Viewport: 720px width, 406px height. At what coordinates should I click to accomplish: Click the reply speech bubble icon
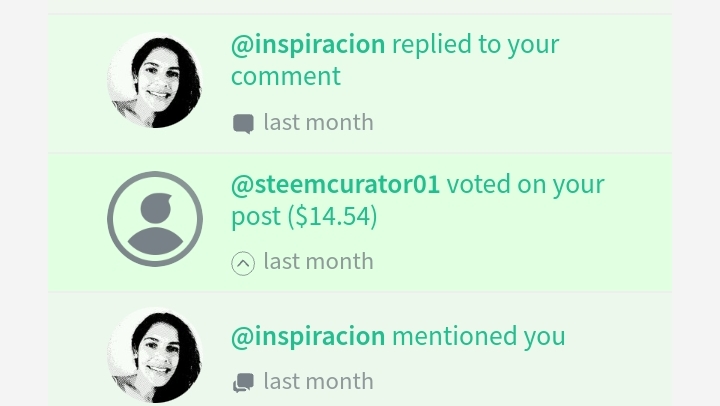click(x=243, y=124)
